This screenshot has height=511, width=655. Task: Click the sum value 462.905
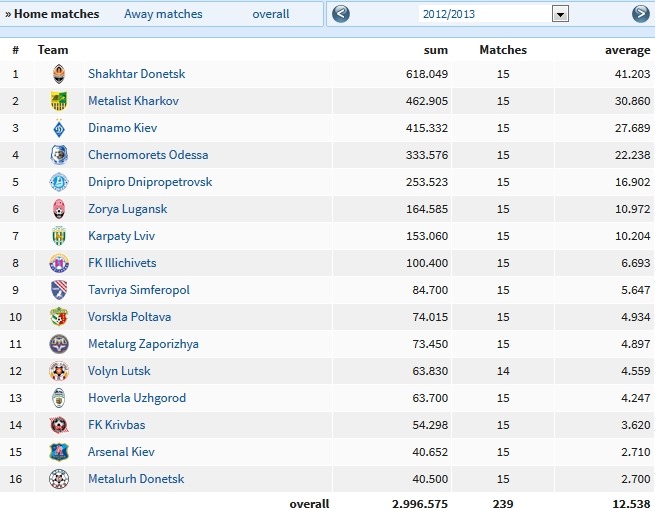(427, 101)
